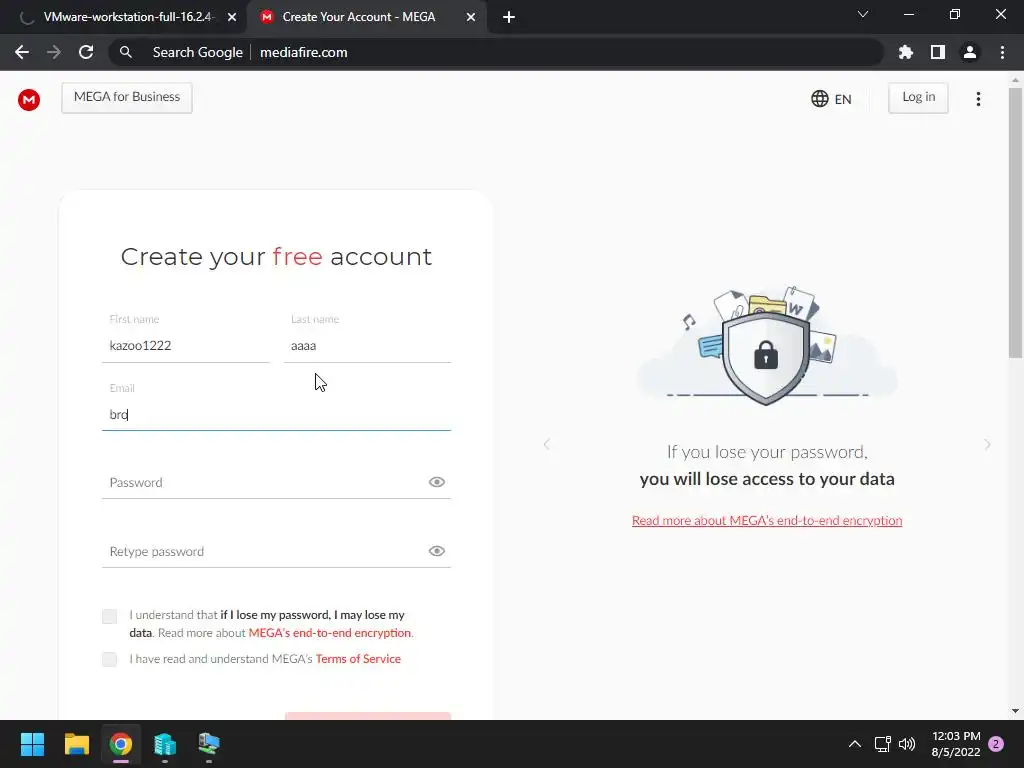The image size is (1024, 768).
Task: Close the VMware-workstation tab
Action: pos(232,17)
